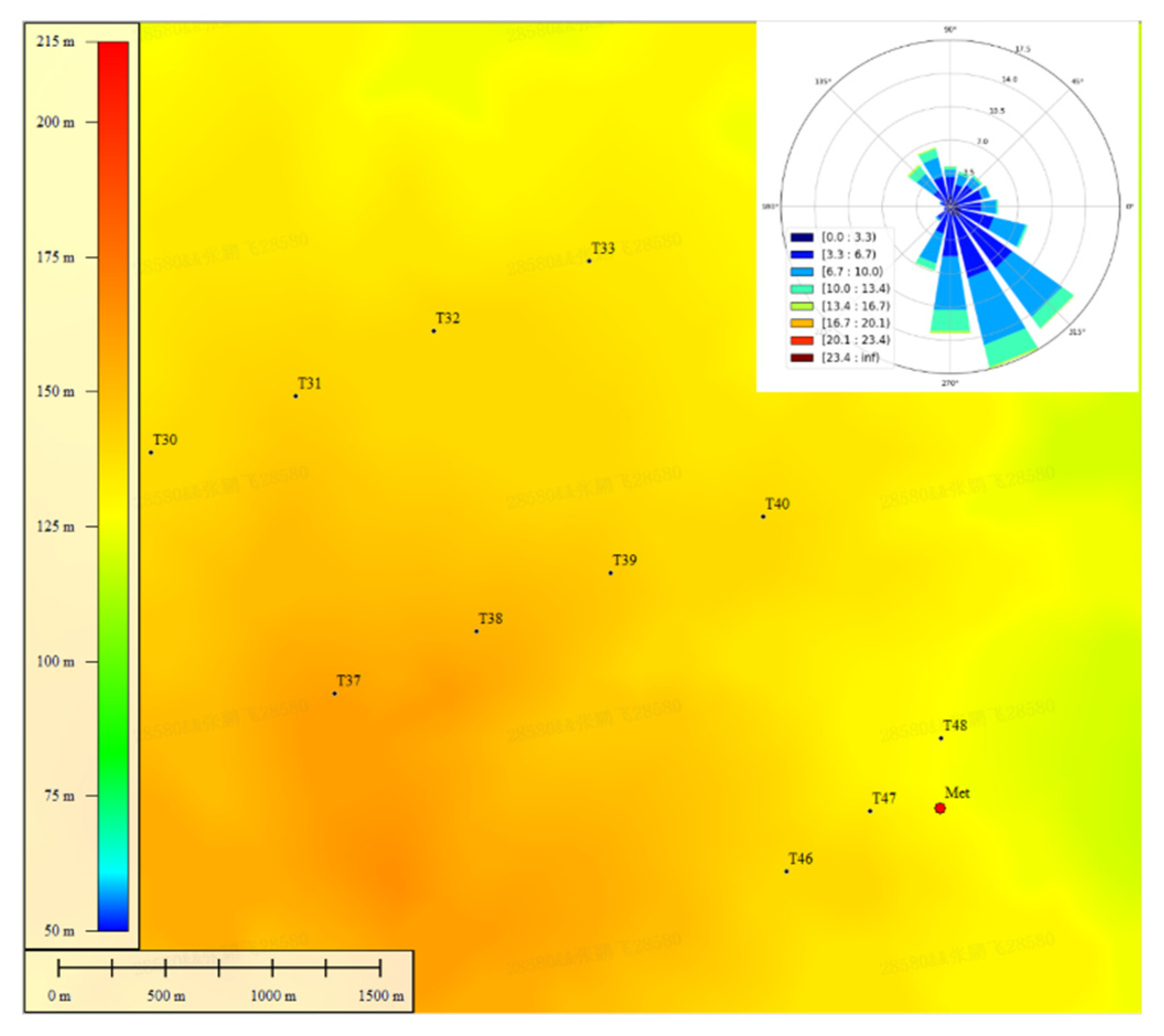Click the [23.4 : inf) legend entry

[x=850, y=358]
